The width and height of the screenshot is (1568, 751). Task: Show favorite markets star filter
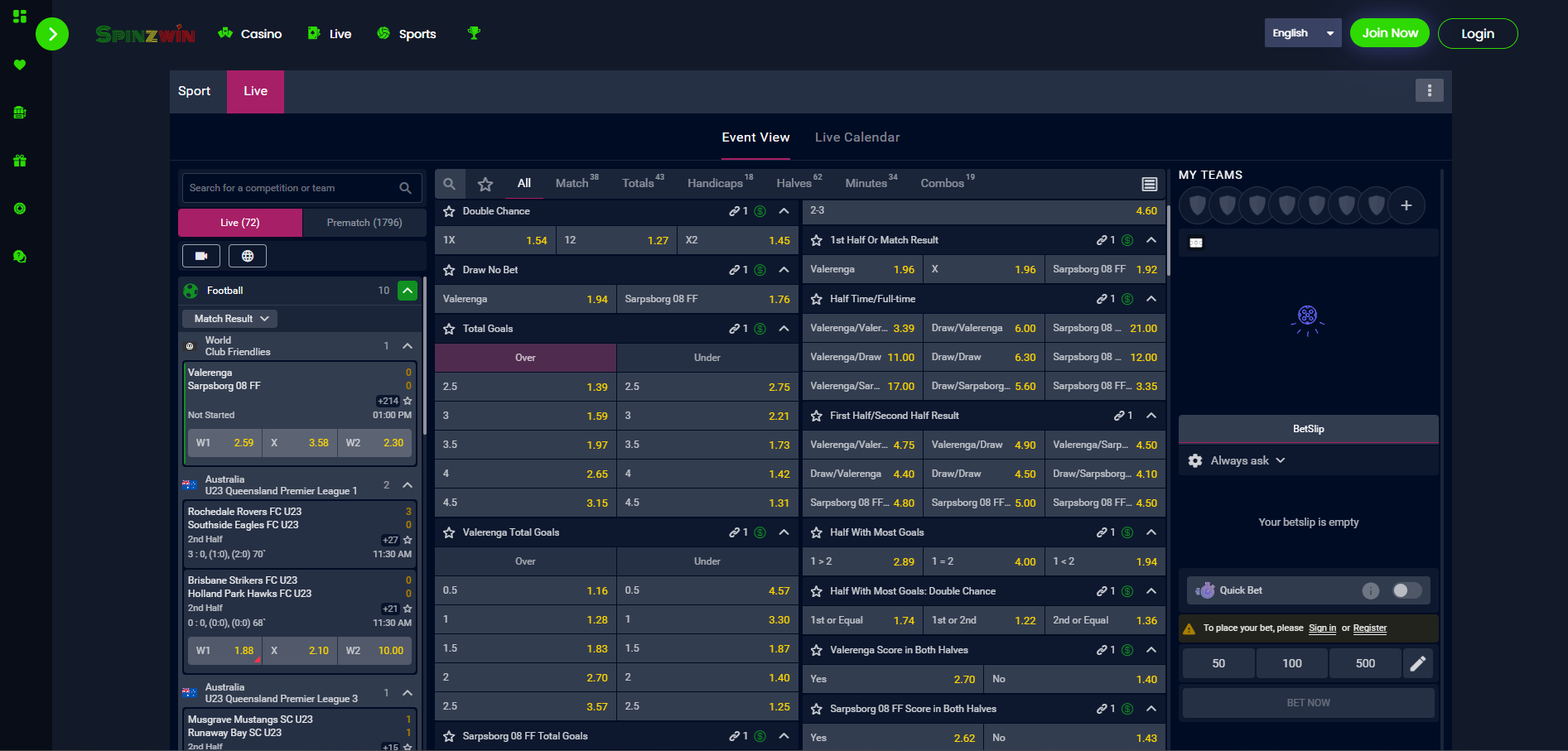point(485,184)
